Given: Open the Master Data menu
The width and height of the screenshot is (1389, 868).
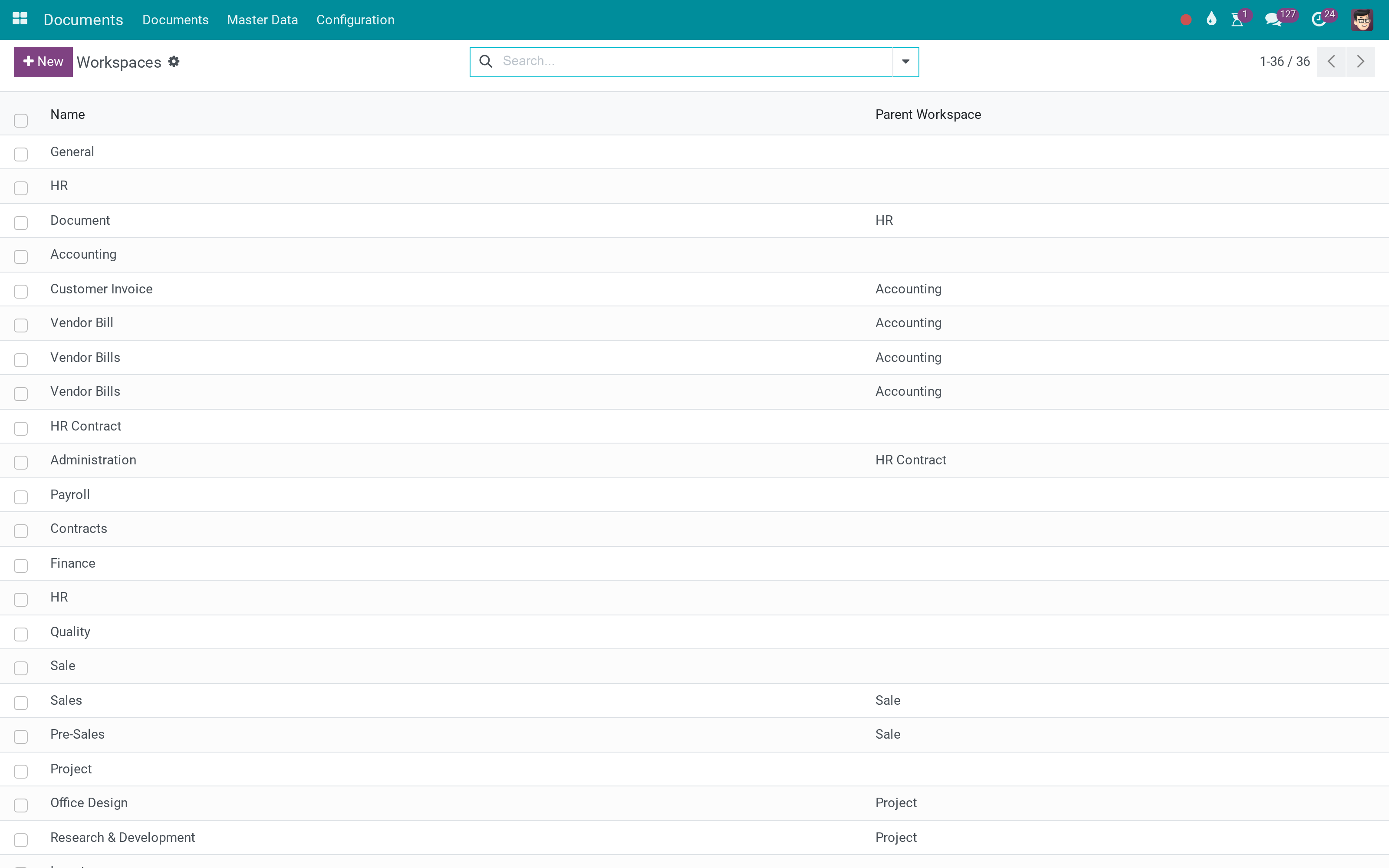Looking at the screenshot, I should click(262, 20).
